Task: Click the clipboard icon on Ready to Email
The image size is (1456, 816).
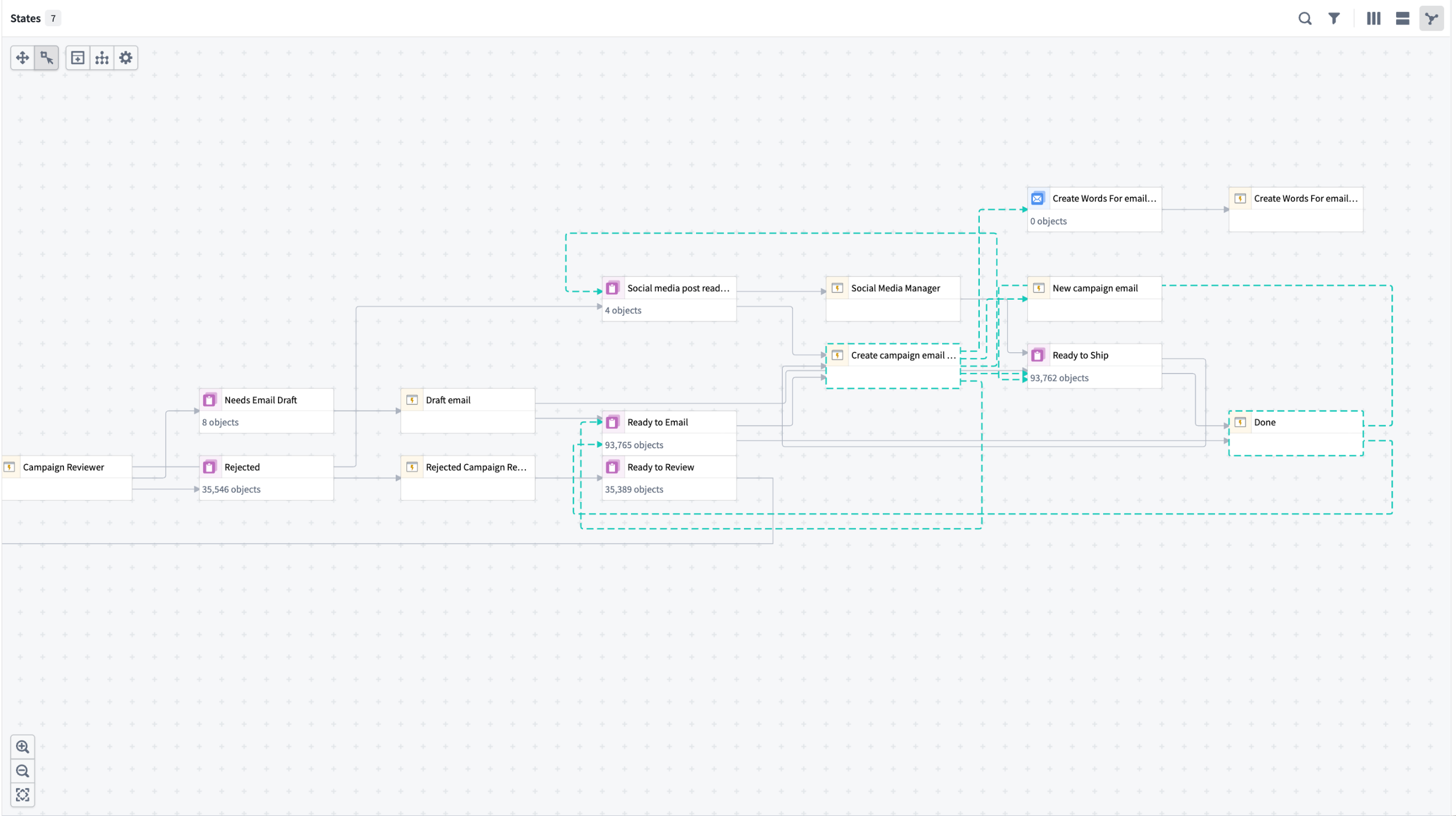Action: [x=612, y=422]
